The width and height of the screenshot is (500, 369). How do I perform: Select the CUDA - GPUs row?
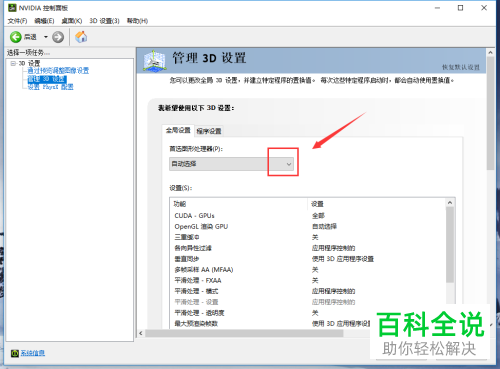(308, 216)
